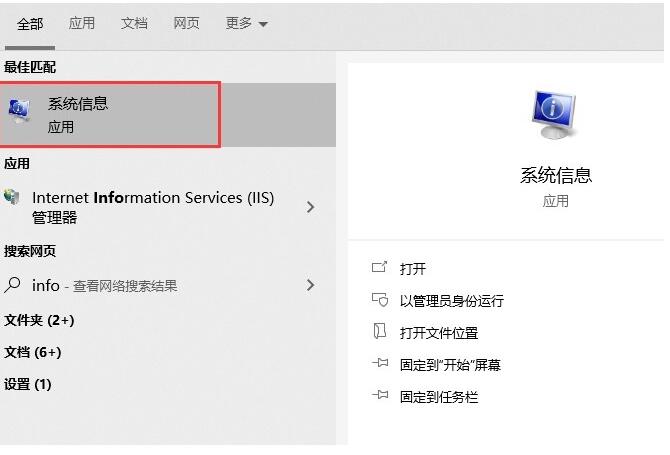Select 固定到"开始"屏幕

click(x=450, y=365)
